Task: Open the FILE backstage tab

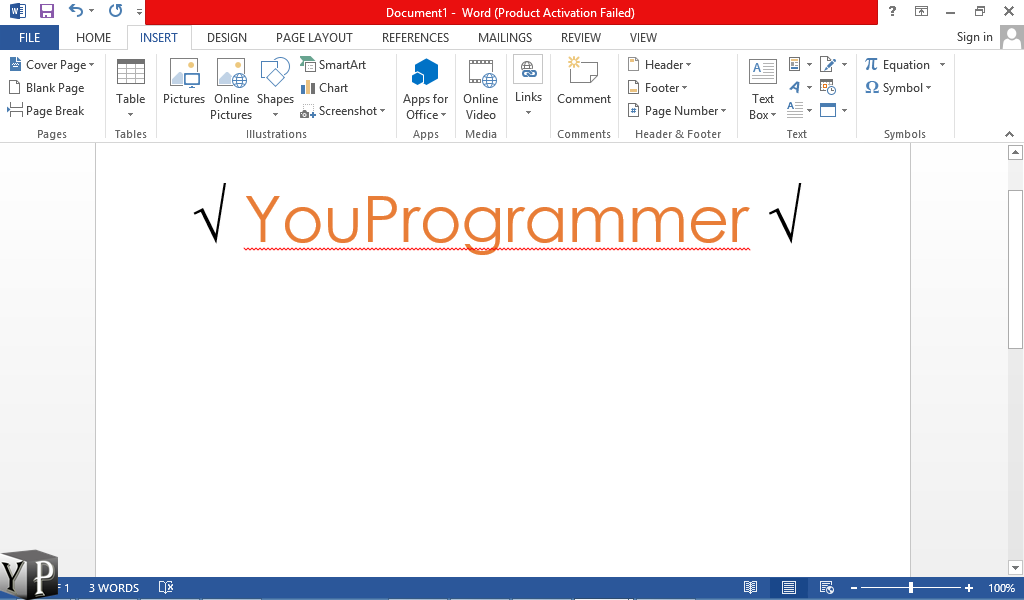Action: pos(29,38)
